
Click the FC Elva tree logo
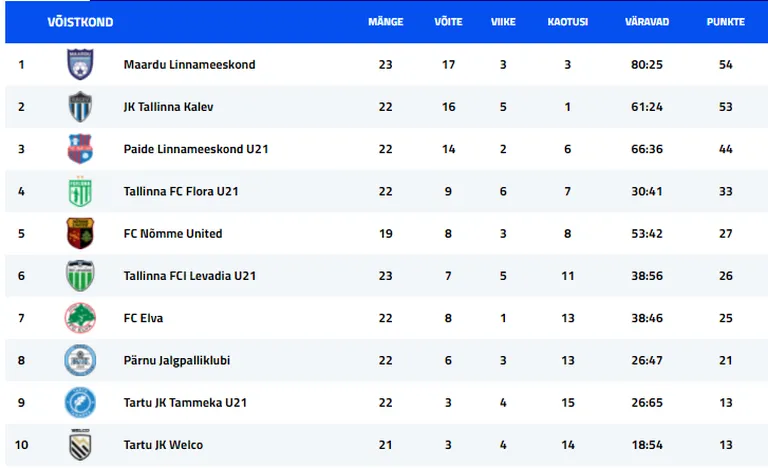[x=80, y=318]
